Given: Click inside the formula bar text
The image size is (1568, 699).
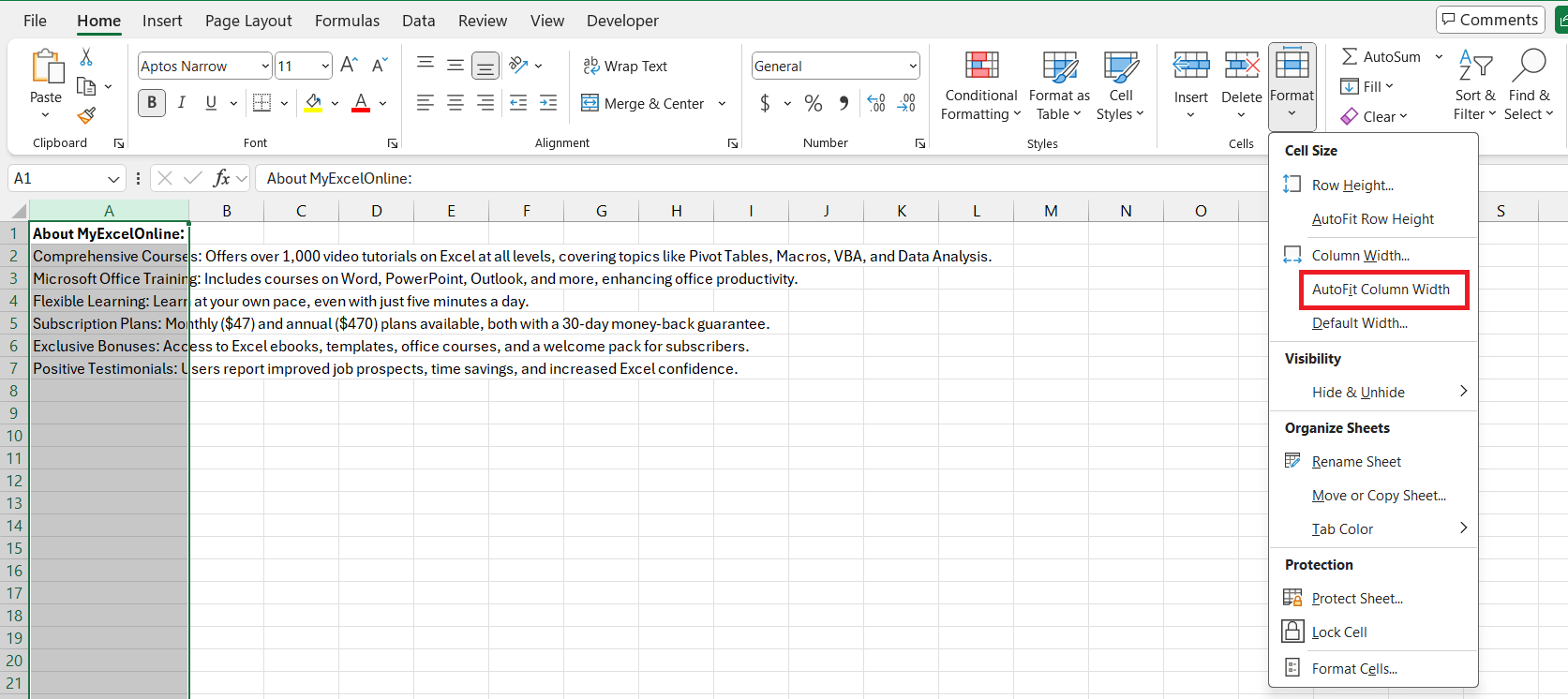Looking at the screenshot, I should (339, 178).
